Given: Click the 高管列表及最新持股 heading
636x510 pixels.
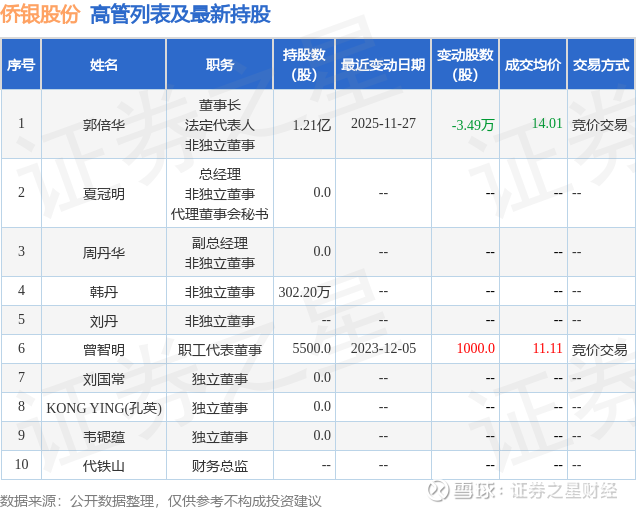Looking at the screenshot, I should 180,14.
